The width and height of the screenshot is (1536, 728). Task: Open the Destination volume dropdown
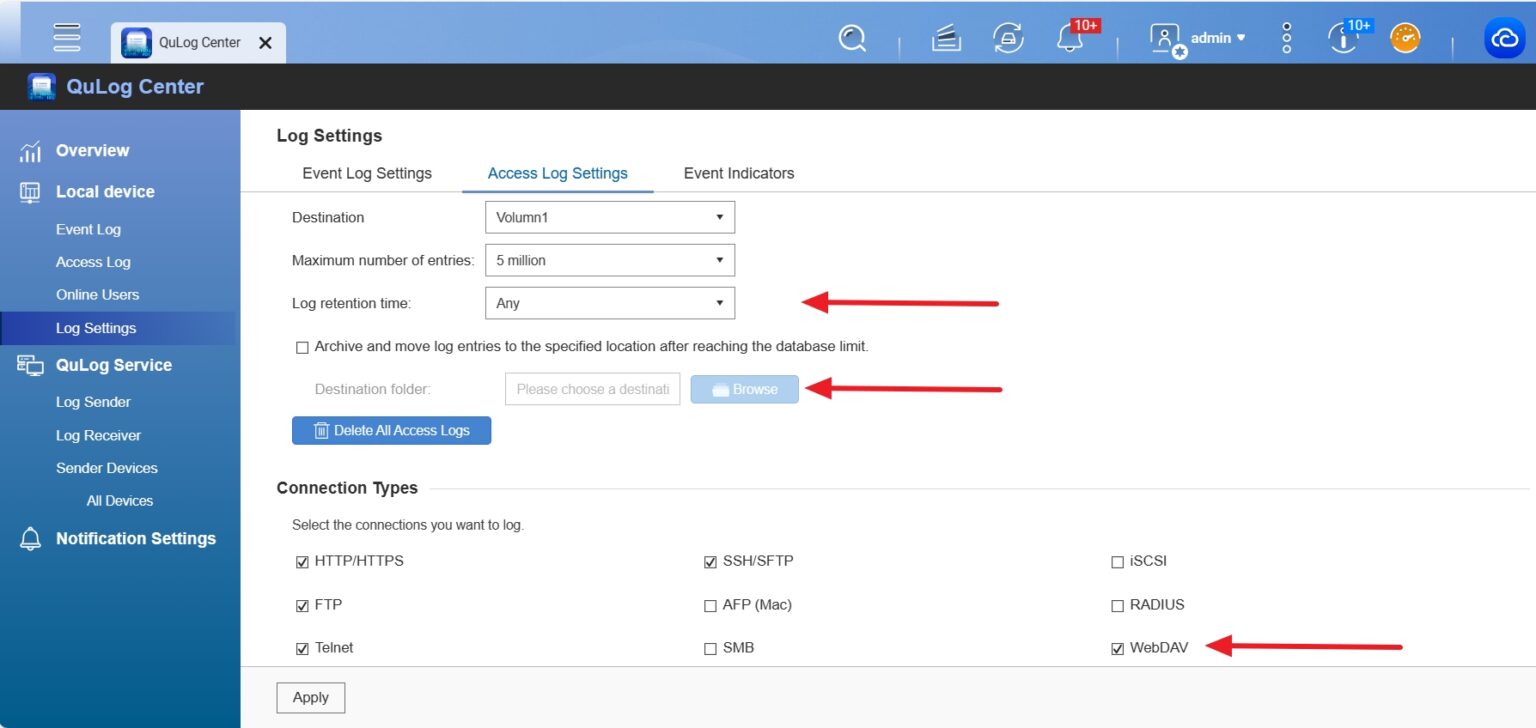[x=609, y=217]
